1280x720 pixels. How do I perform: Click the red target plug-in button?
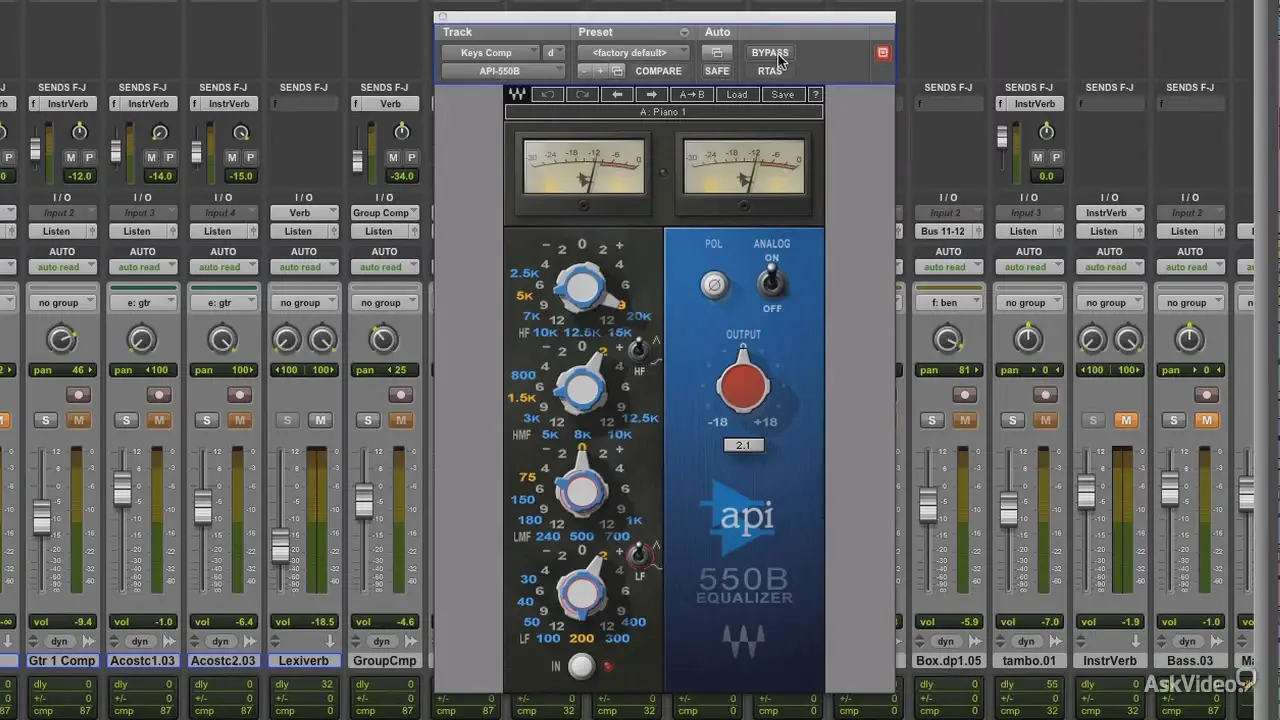tap(882, 52)
